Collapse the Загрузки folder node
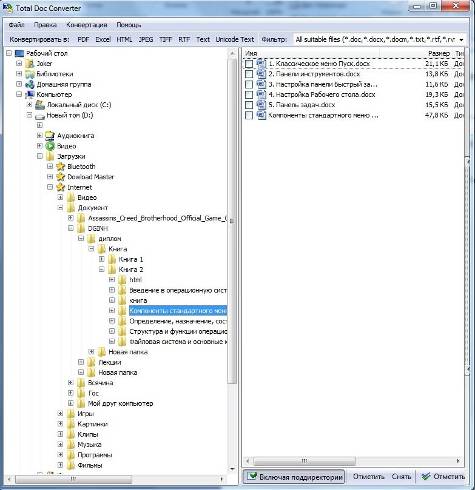The image size is (475, 490). point(40,156)
